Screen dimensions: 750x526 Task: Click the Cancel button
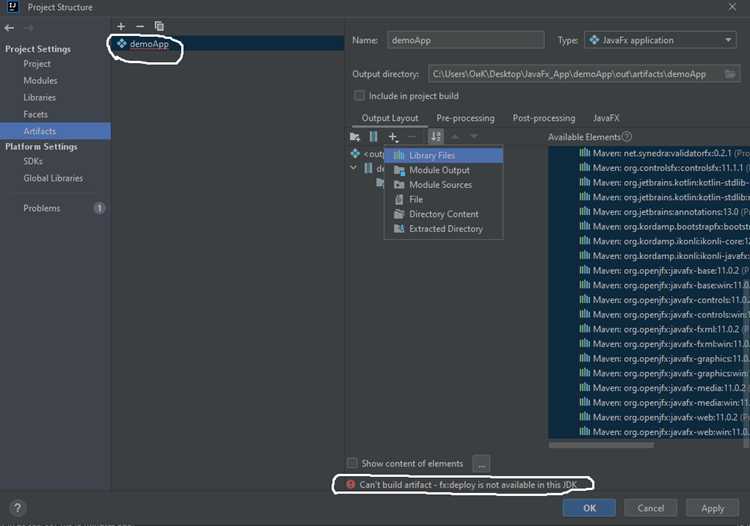(651, 508)
